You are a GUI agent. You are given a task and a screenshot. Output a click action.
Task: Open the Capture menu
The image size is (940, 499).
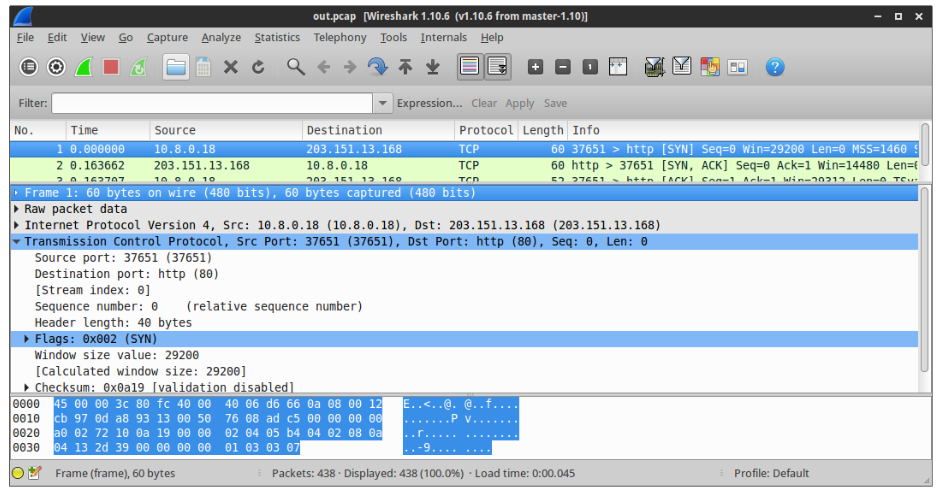167,37
